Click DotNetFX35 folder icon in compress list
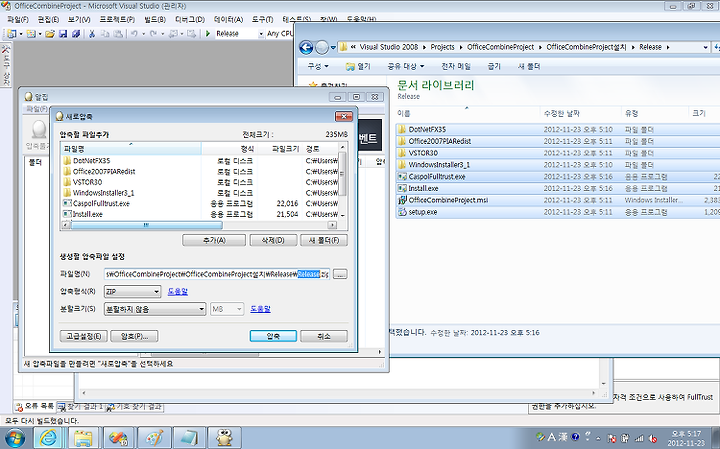Image resolution: width=720 pixels, height=449 pixels. pos(67,161)
